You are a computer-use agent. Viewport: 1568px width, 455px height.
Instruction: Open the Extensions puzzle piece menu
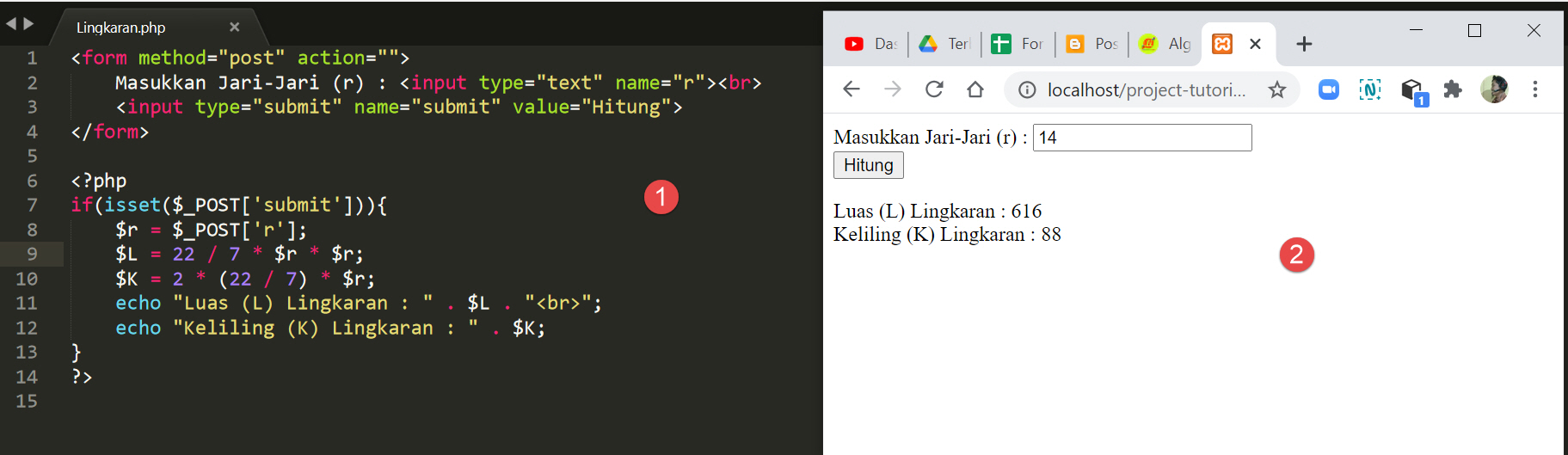pyautogui.click(x=1453, y=89)
